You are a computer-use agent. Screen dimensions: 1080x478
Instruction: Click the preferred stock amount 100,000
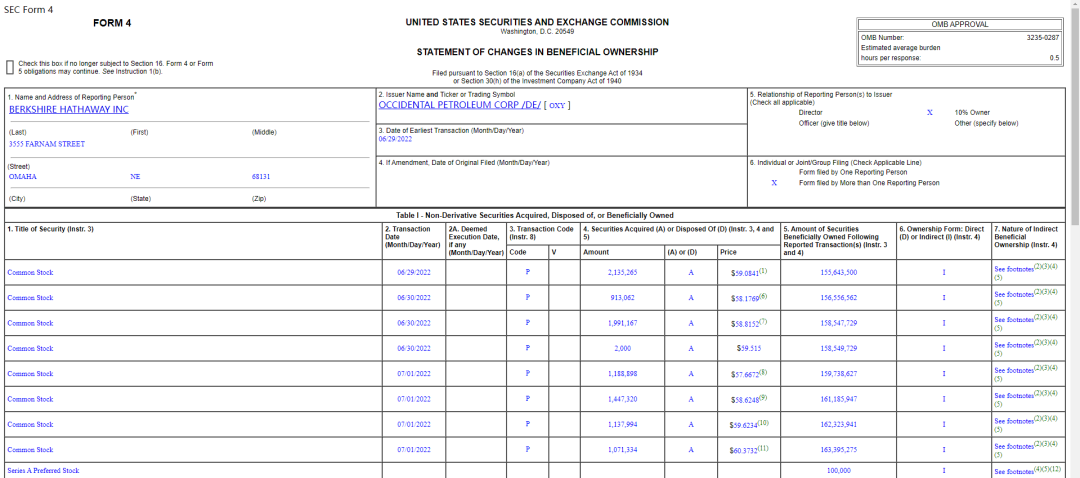[839, 471]
